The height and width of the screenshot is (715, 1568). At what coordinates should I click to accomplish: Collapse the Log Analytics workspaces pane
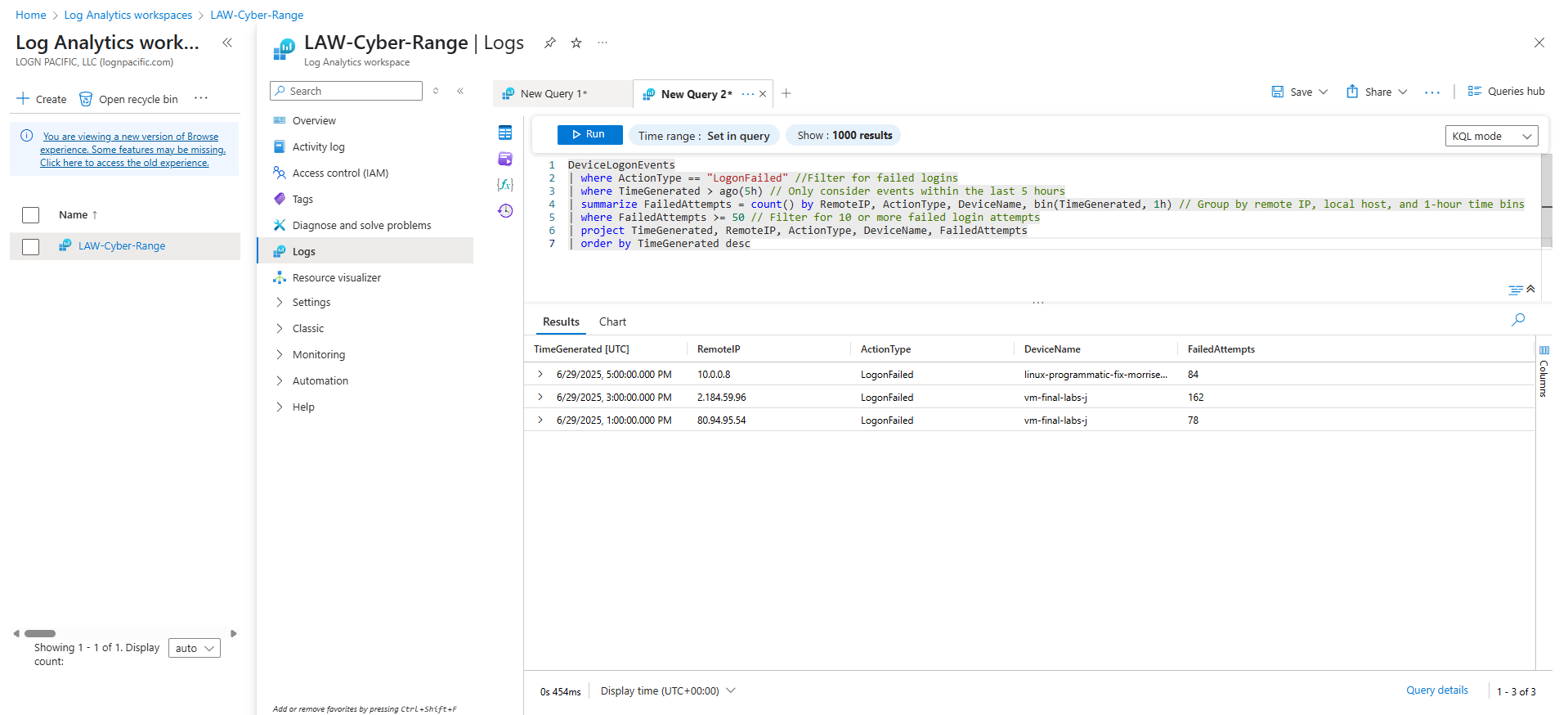coord(227,43)
